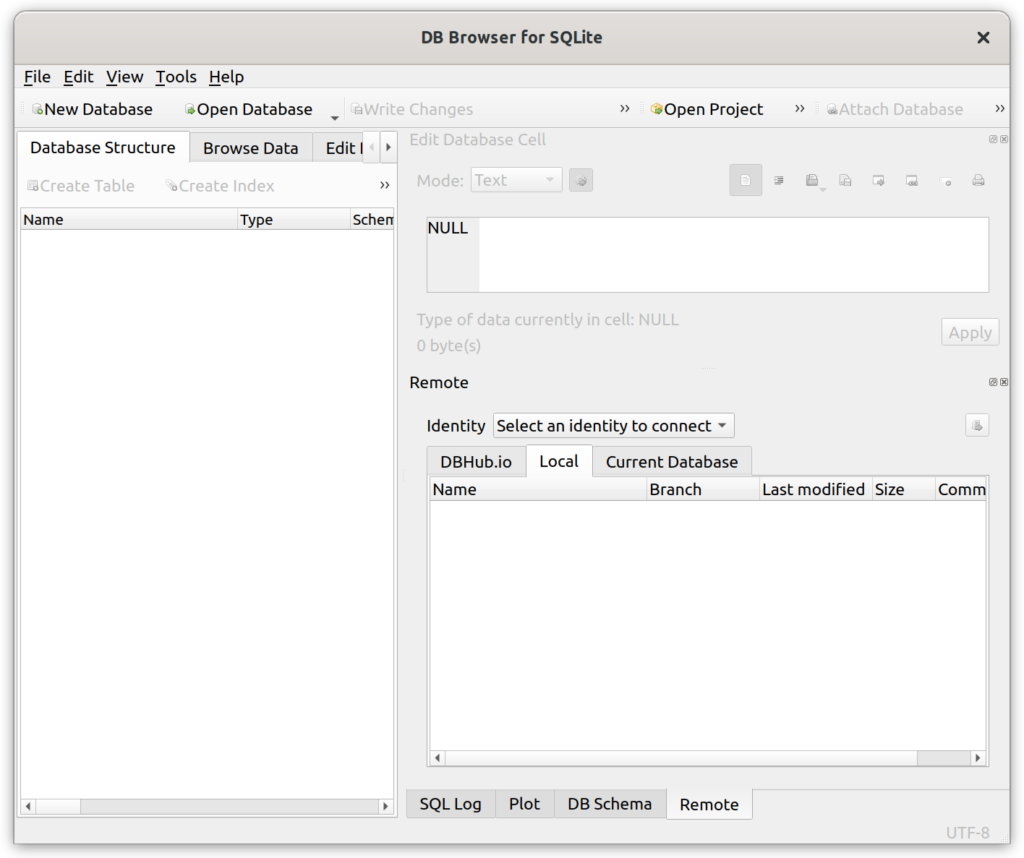Expand the Open Database dropdown arrow
This screenshot has width=1024, height=858.
(334, 114)
